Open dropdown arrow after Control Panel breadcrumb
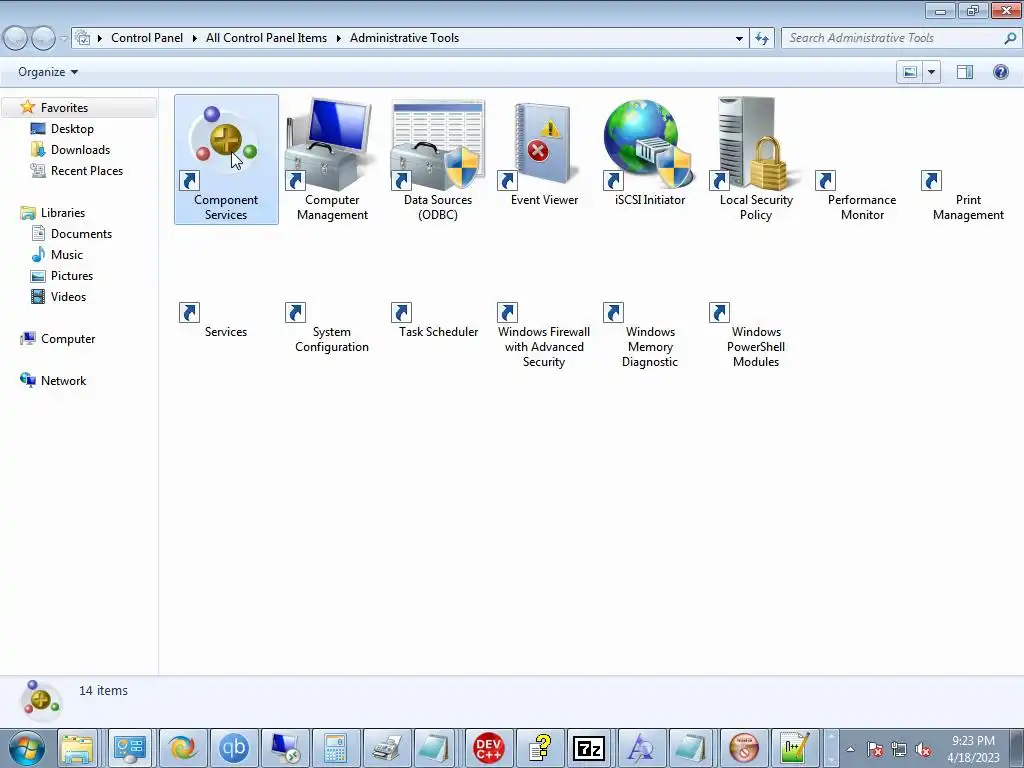Image resolution: width=1024 pixels, height=768 pixels. [195, 39]
